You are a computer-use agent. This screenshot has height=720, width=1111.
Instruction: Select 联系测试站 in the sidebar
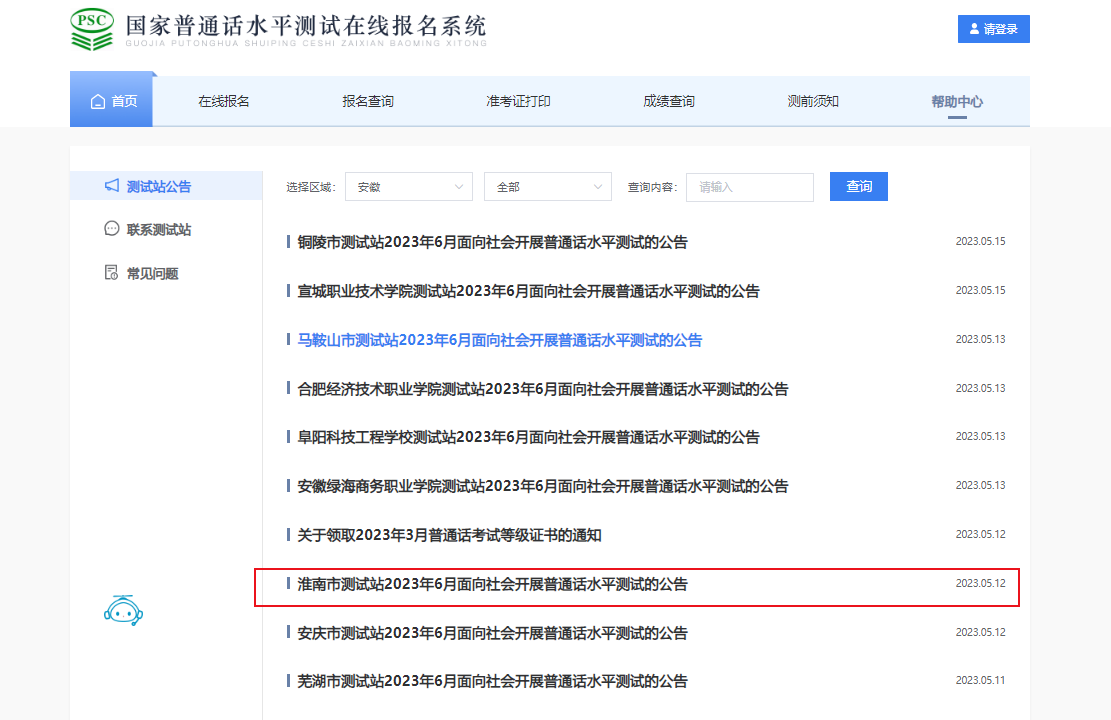coord(158,229)
